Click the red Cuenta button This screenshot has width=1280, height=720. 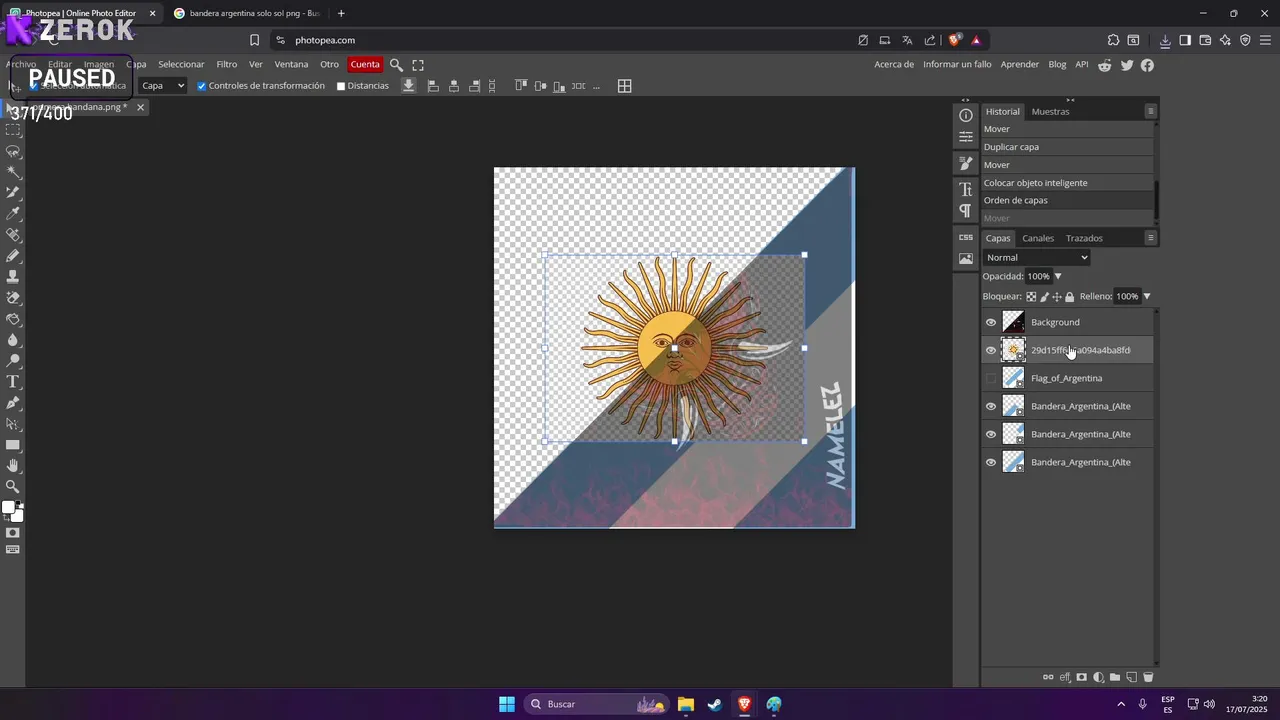[x=365, y=64]
